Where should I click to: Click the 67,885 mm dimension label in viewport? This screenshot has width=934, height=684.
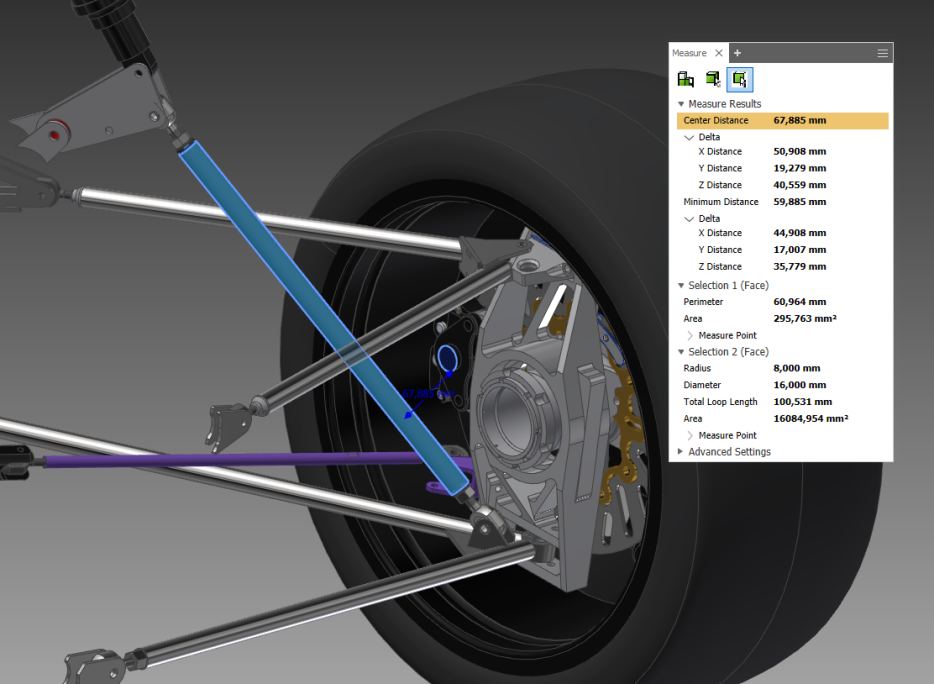click(x=429, y=394)
